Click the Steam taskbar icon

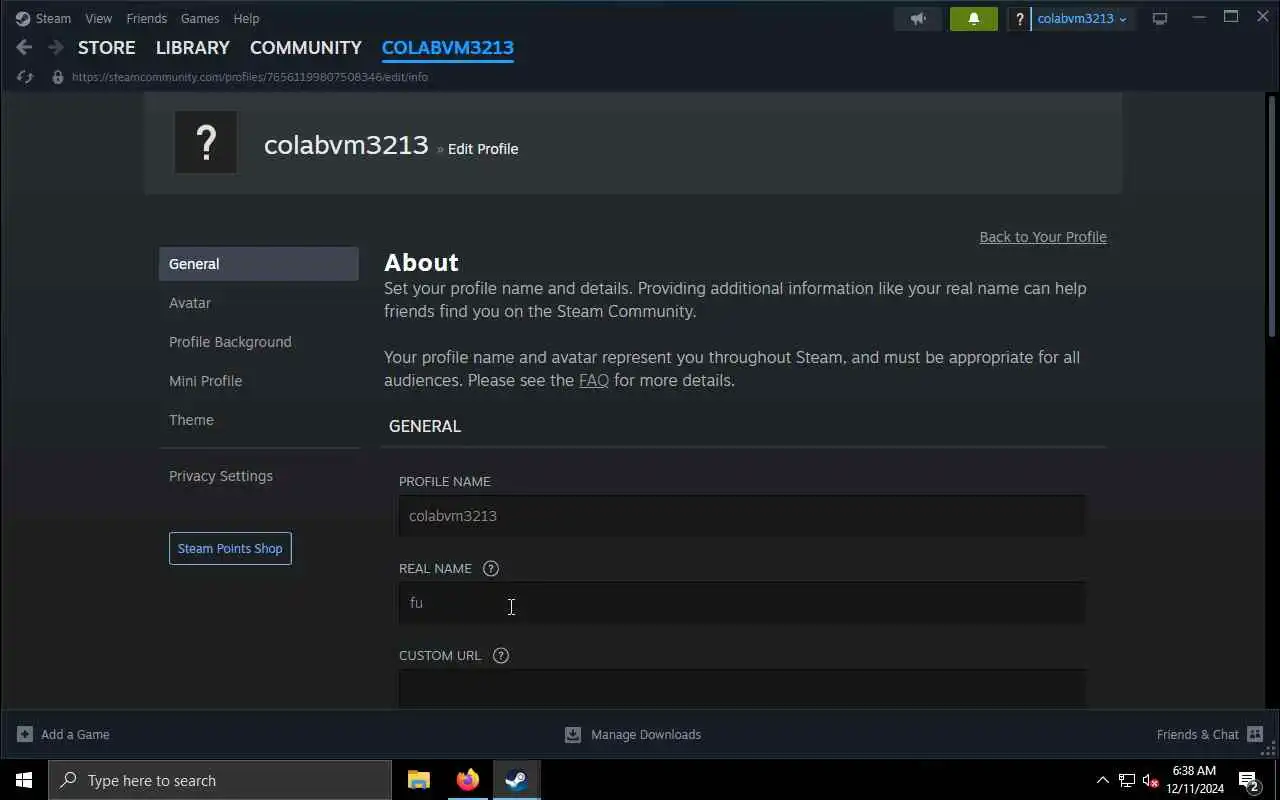pos(517,780)
